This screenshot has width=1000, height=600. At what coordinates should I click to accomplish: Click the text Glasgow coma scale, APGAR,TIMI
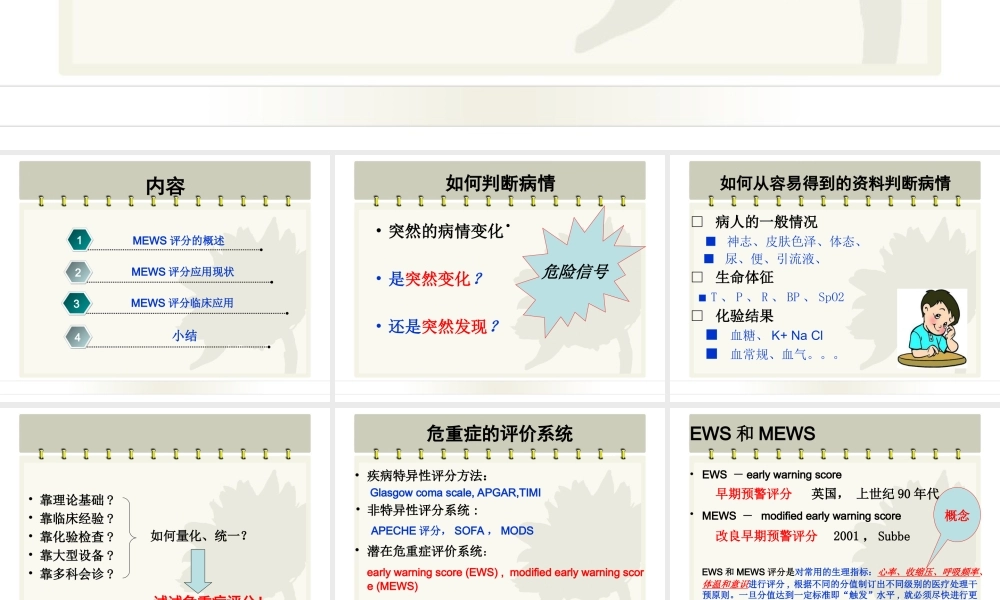tap(455, 492)
